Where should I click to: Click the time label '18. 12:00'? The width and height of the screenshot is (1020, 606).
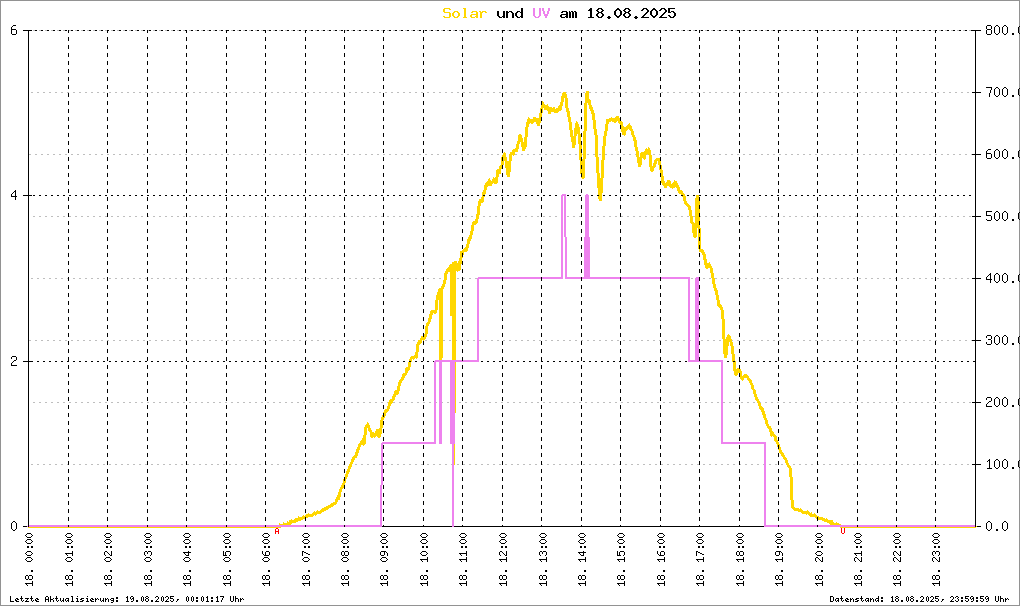point(502,559)
